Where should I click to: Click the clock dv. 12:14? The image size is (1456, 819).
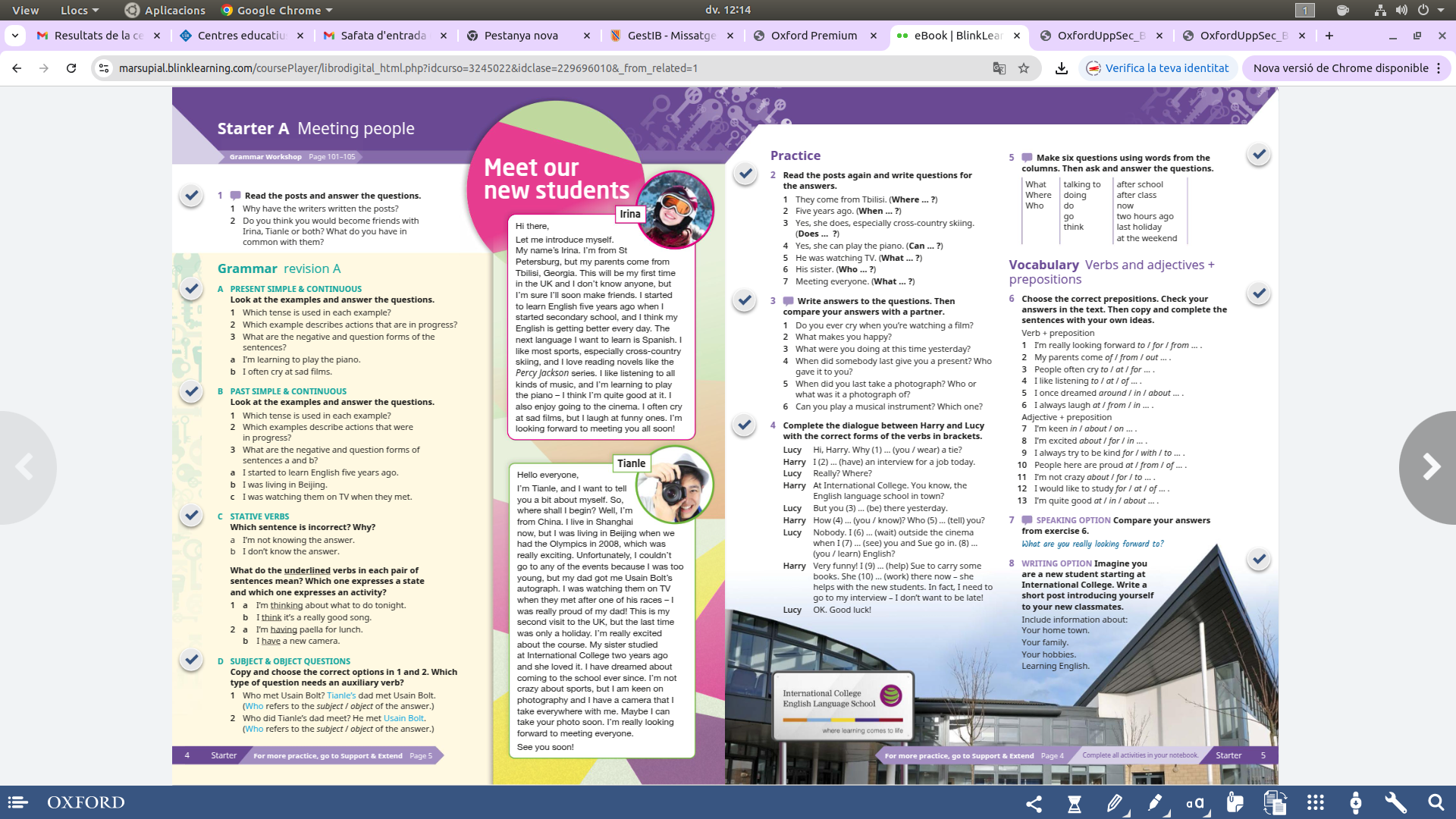click(728, 11)
